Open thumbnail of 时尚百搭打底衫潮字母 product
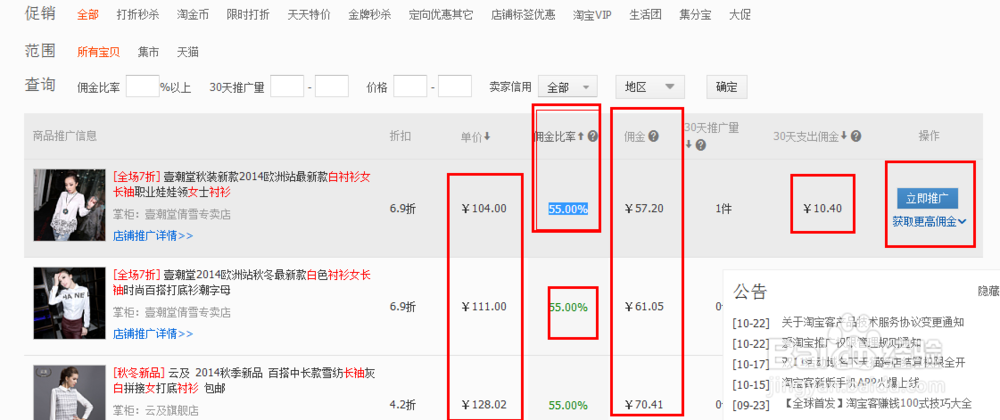Screen dimensions: 1000x420 click(70, 303)
